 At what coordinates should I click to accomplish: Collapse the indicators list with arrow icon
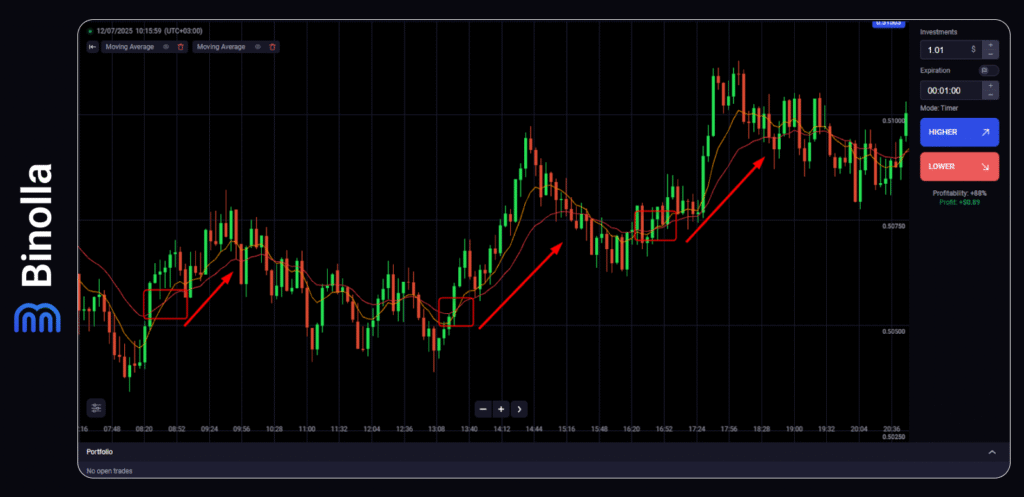(x=93, y=47)
